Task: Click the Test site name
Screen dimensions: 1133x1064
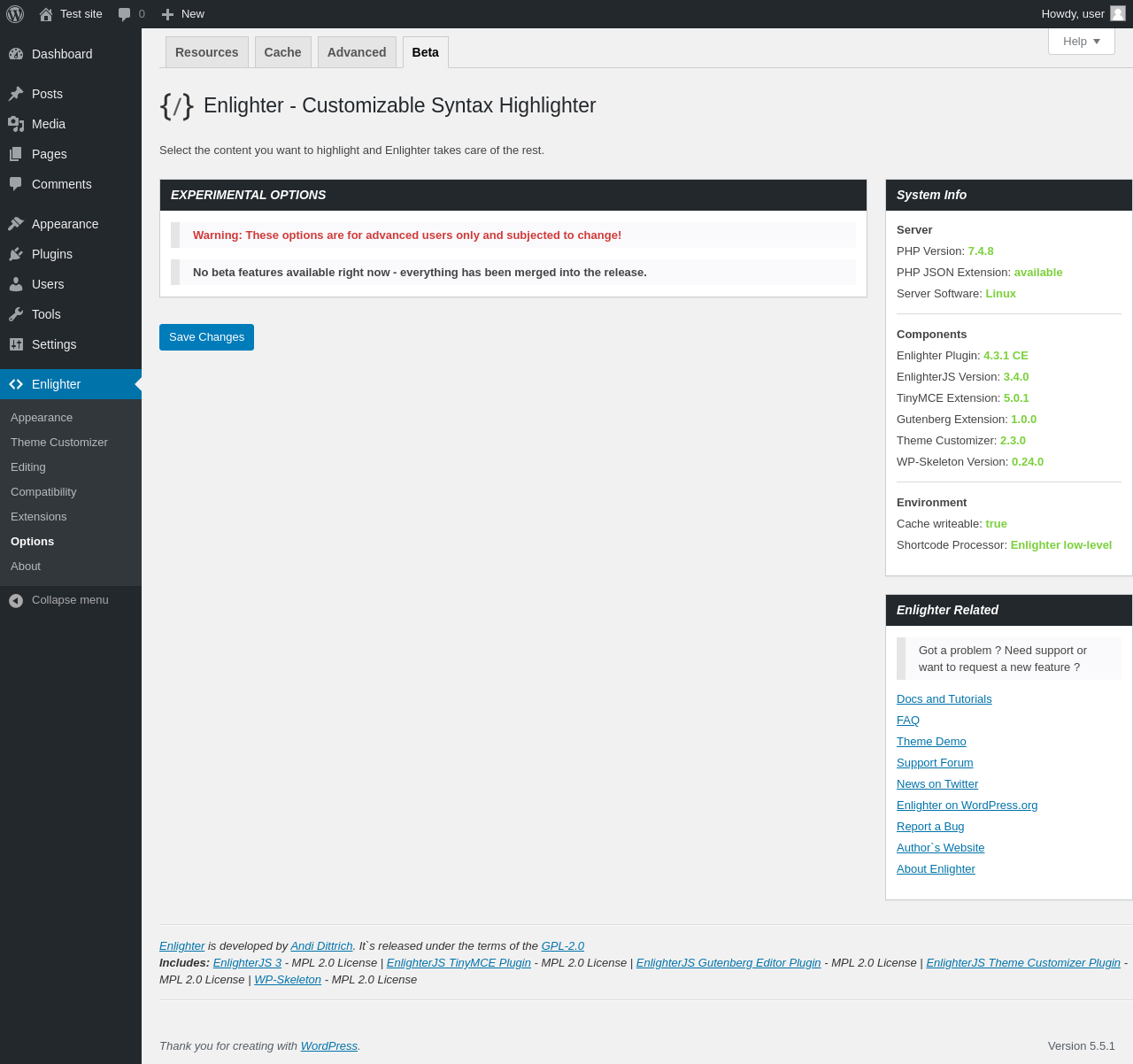Action: tap(81, 14)
